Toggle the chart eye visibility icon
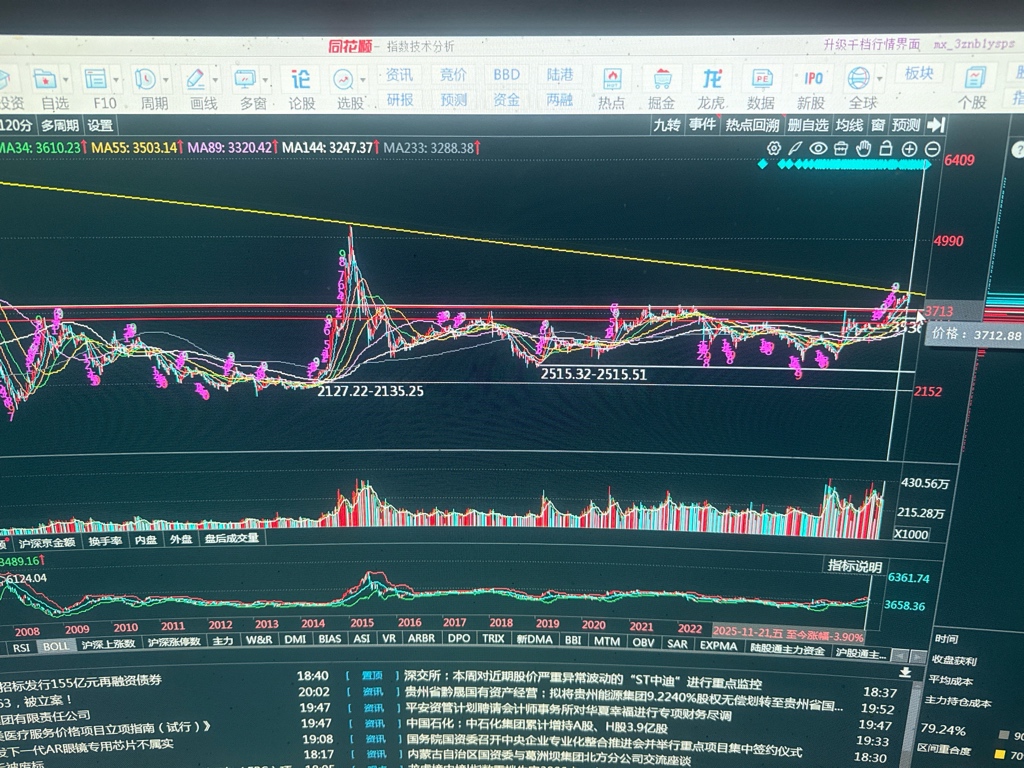 pyautogui.click(x=818, y=148)
